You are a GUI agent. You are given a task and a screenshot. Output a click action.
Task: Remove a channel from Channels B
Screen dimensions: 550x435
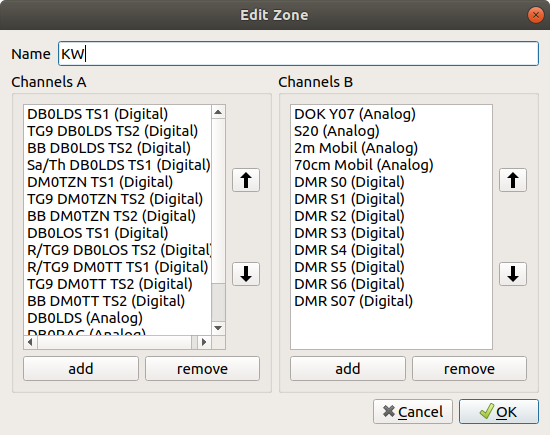coord(469,369)
